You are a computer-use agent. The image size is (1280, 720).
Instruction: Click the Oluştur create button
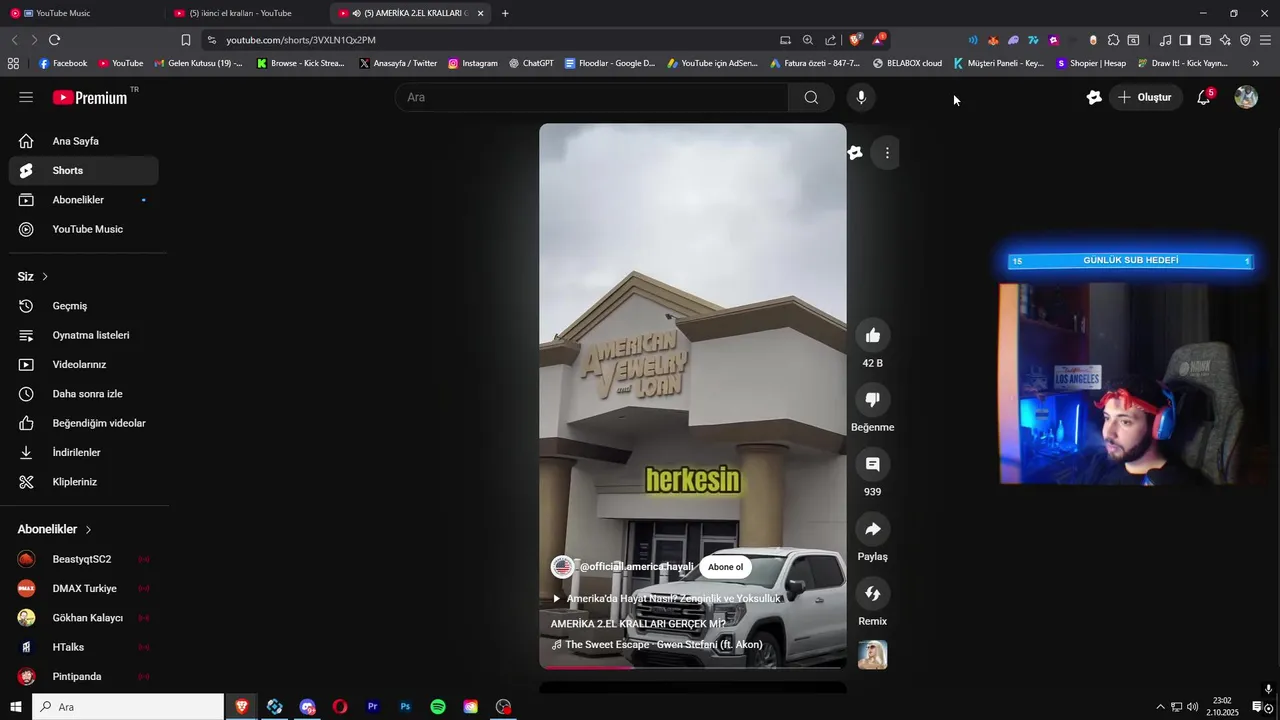pos(1146,97)
